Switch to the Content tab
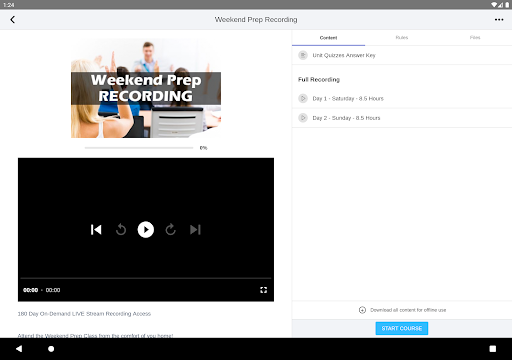The width and height of the screenshot is (512, 360). (x=328, y=38)
